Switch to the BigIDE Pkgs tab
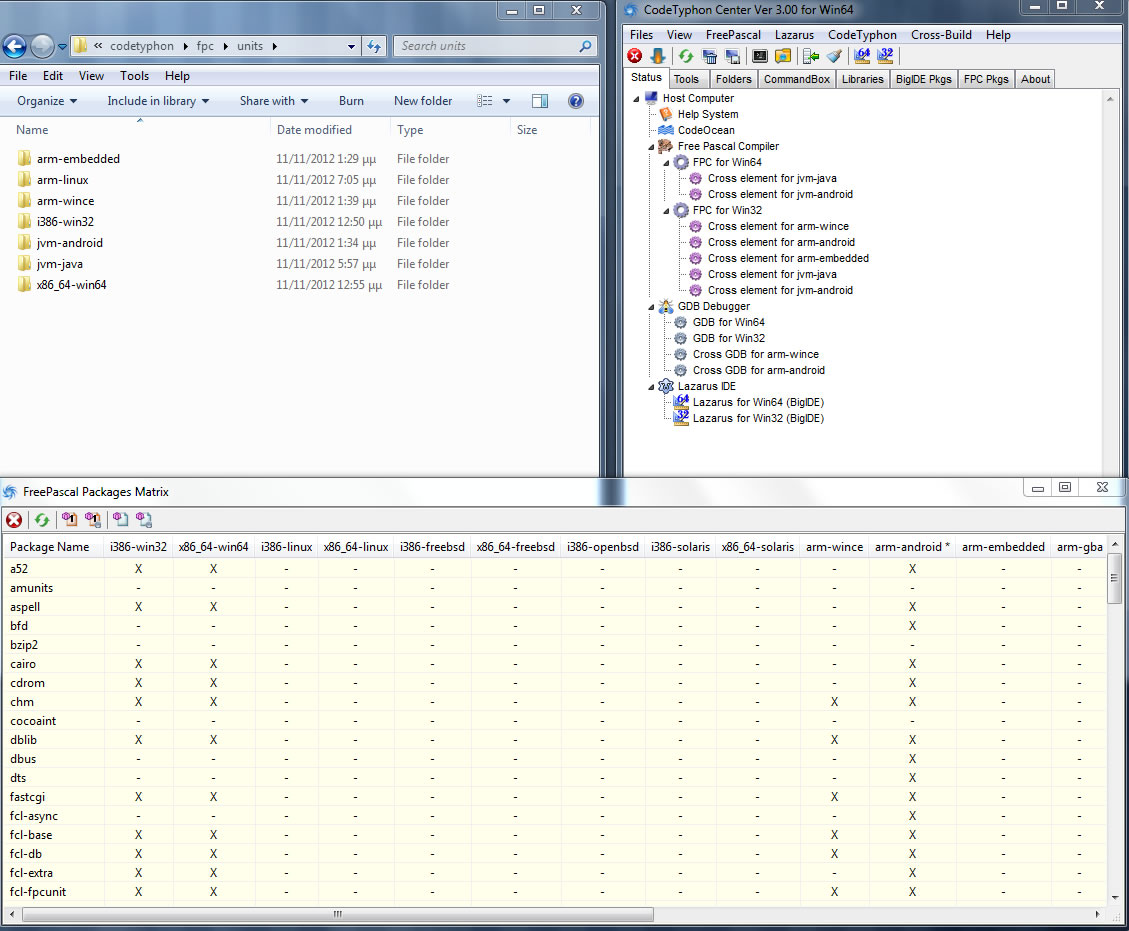This screenshot has width=1129, height=931. pyautogui.click(x=924, y=79)
